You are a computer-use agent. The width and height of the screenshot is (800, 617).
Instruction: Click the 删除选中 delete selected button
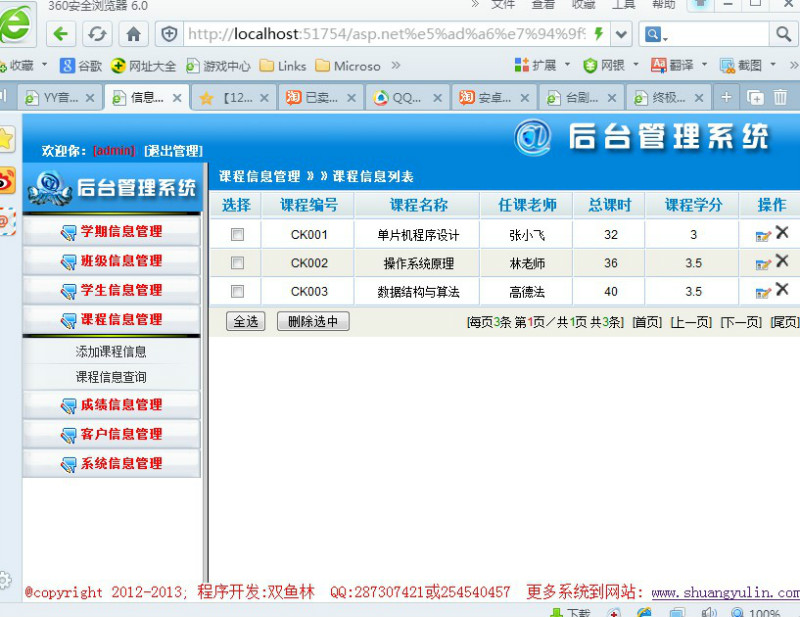click(313, 322)
